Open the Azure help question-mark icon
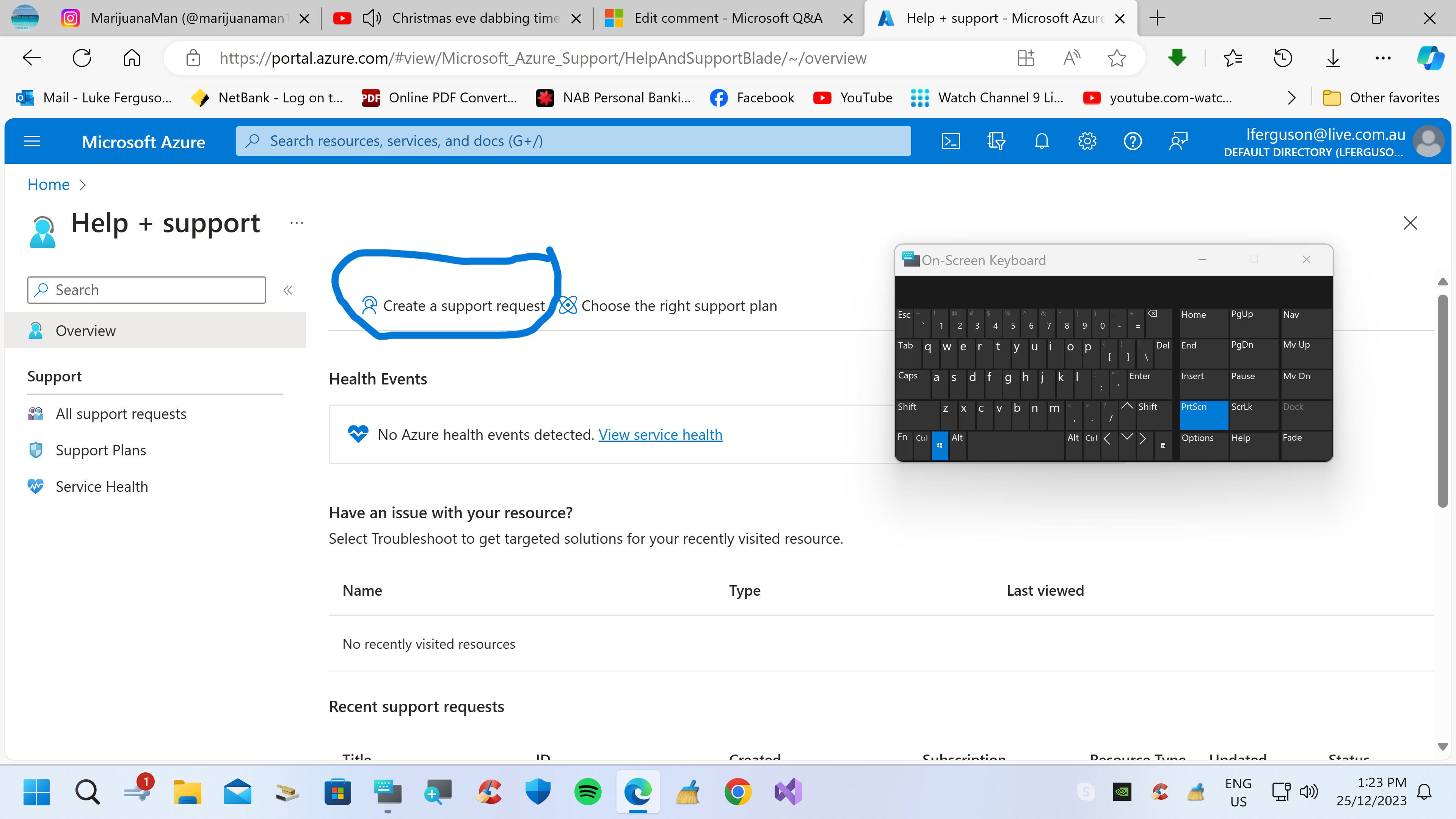1456x819 pixels. [x=1132, y=141]
